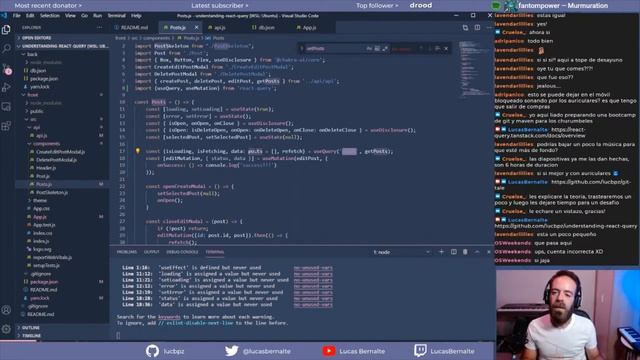Open the tanstack docs link in chat
The height and width of the screenshot is (360, 640).
pyautogui.click(x=540, y=133)
